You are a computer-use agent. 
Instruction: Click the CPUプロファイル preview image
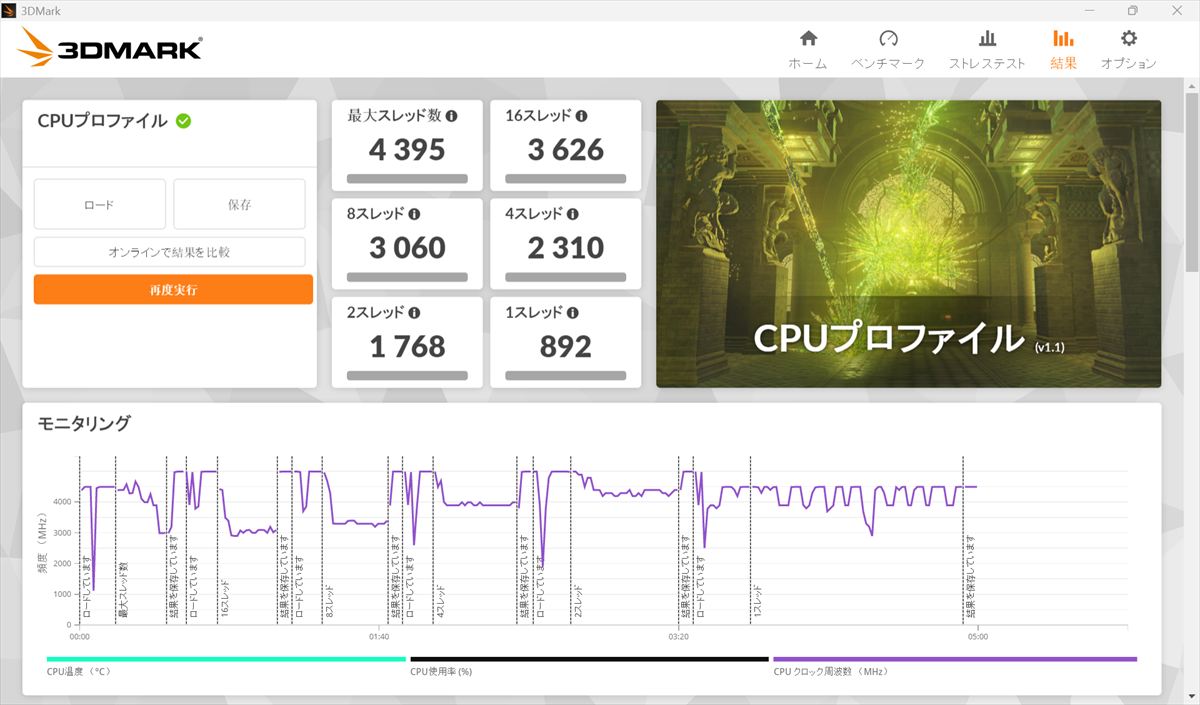(x=908, y=243)
